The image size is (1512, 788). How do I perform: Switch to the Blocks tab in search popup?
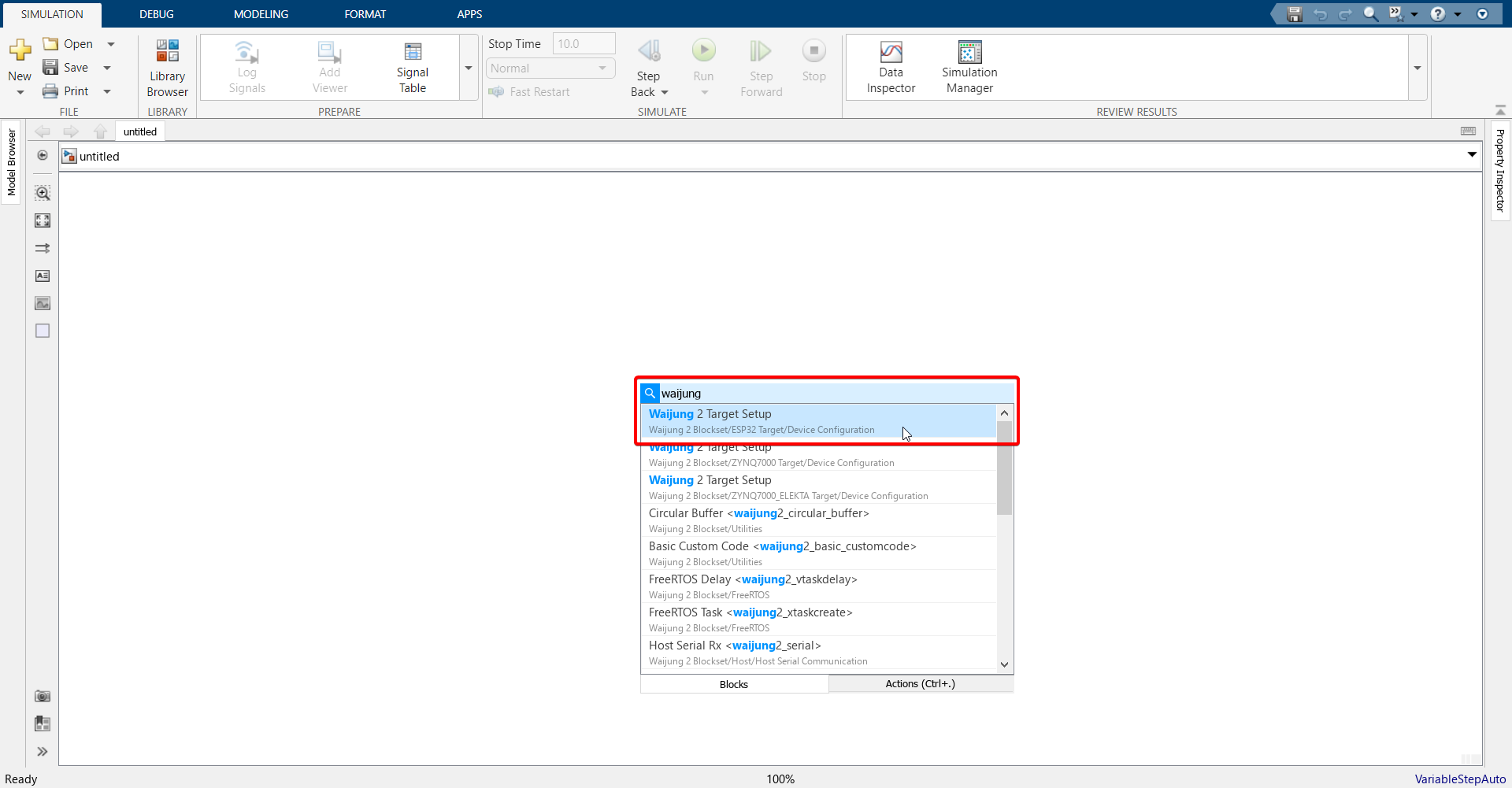734,684
